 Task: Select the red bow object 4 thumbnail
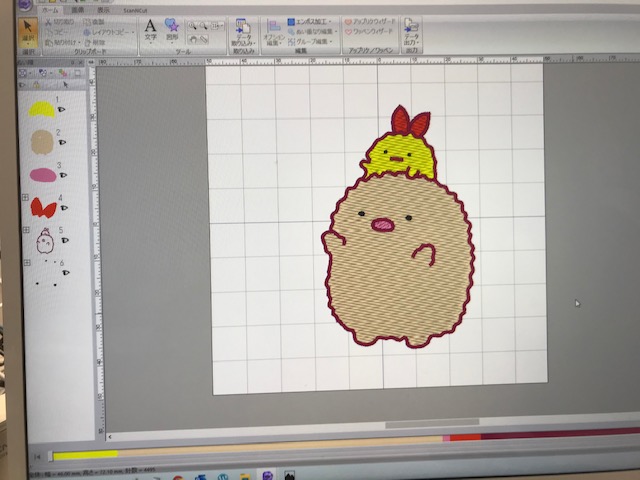43,208
